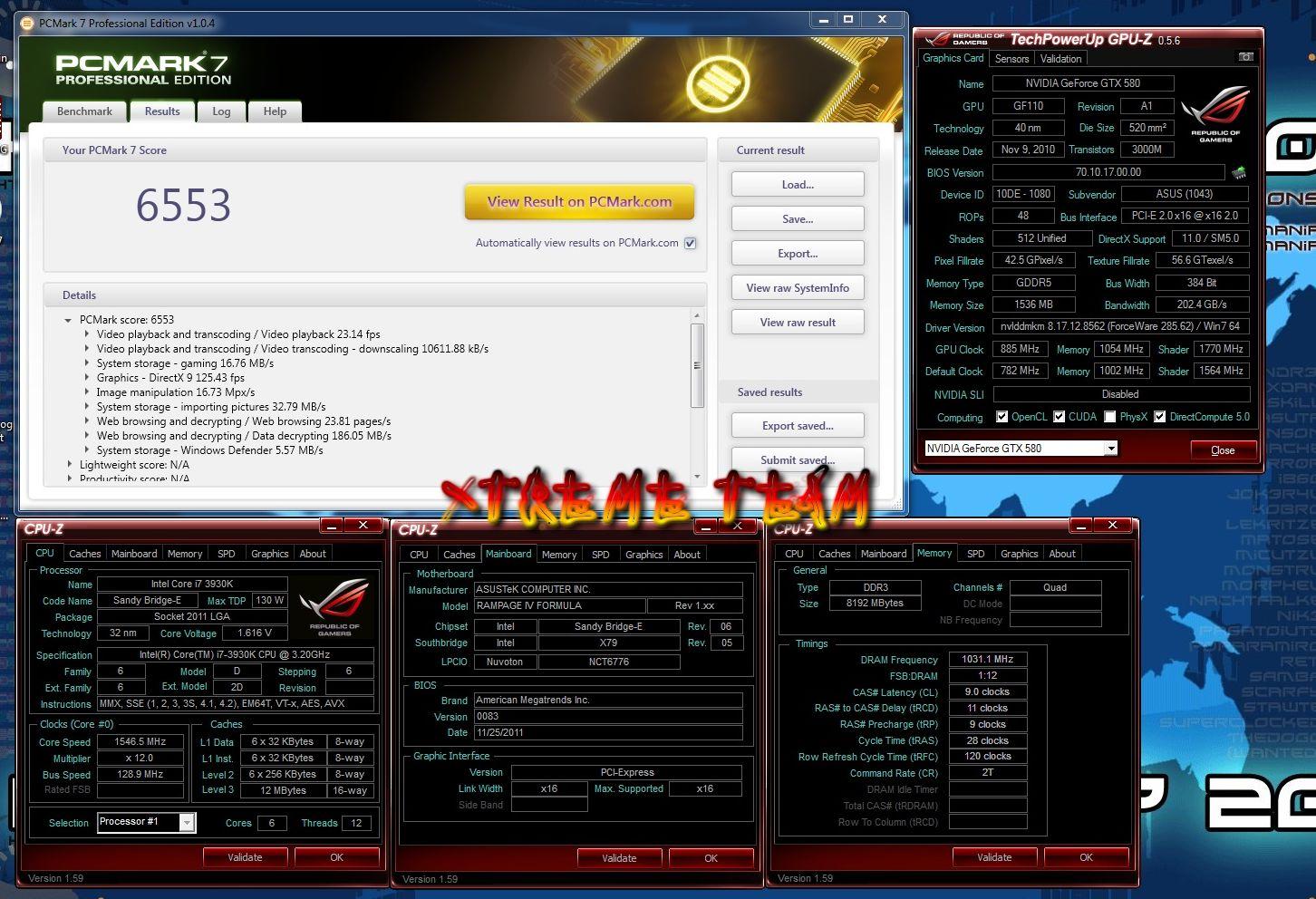Click the Load... button
This screenshot has width=1316, height=899.
(798, 185)
